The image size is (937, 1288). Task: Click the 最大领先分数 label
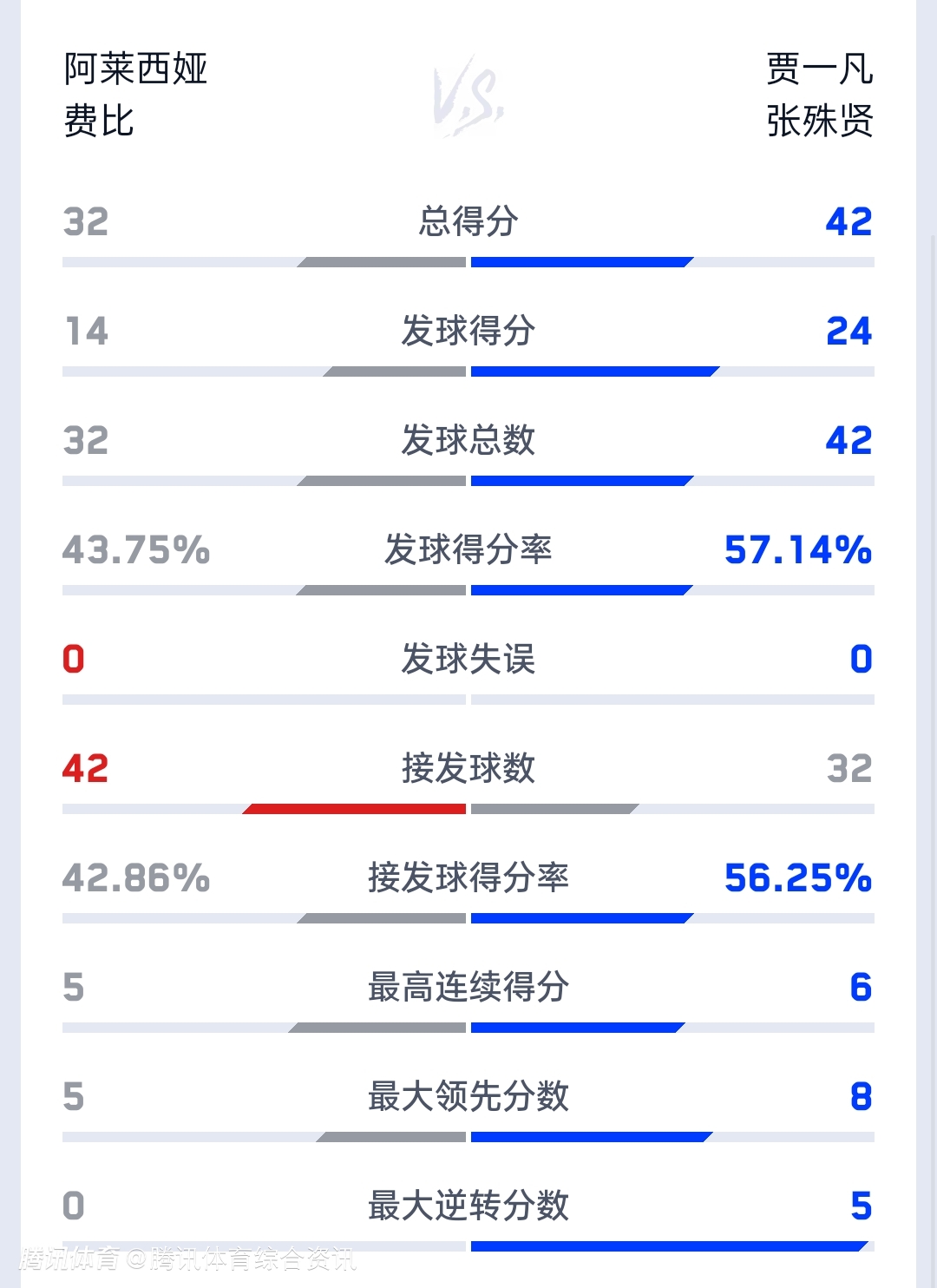(x=468, y=1096)
